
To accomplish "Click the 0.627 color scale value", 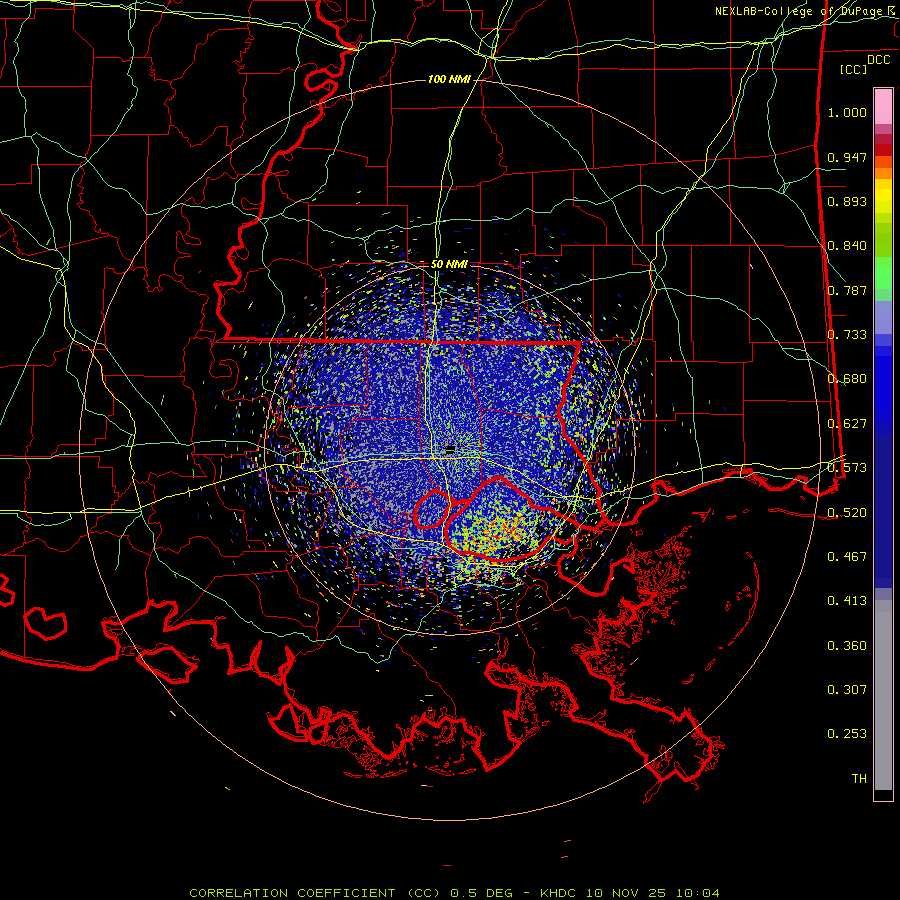I will pyautogui.click(x=847, y=424).
